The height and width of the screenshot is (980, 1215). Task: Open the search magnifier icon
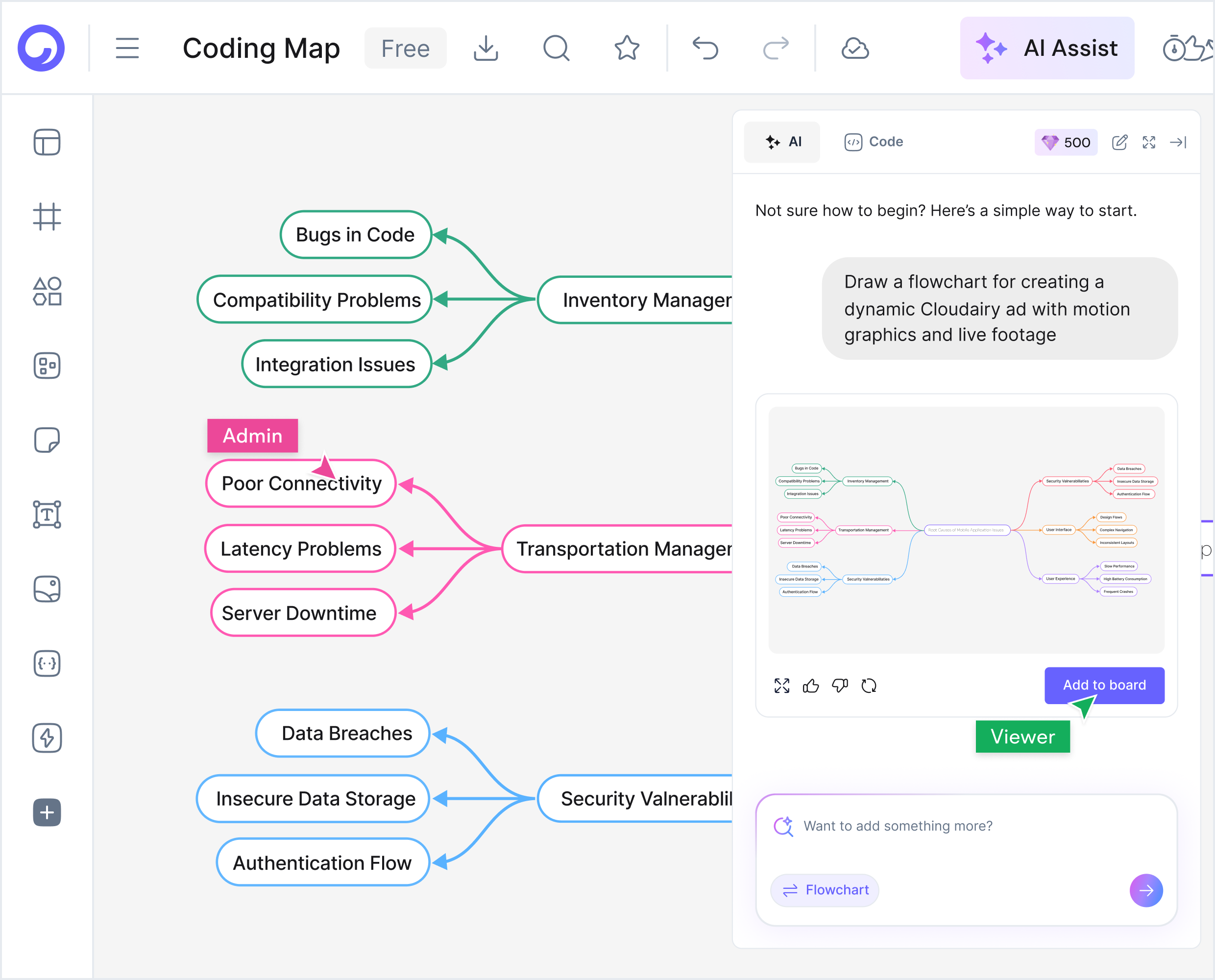pos(557,48)
